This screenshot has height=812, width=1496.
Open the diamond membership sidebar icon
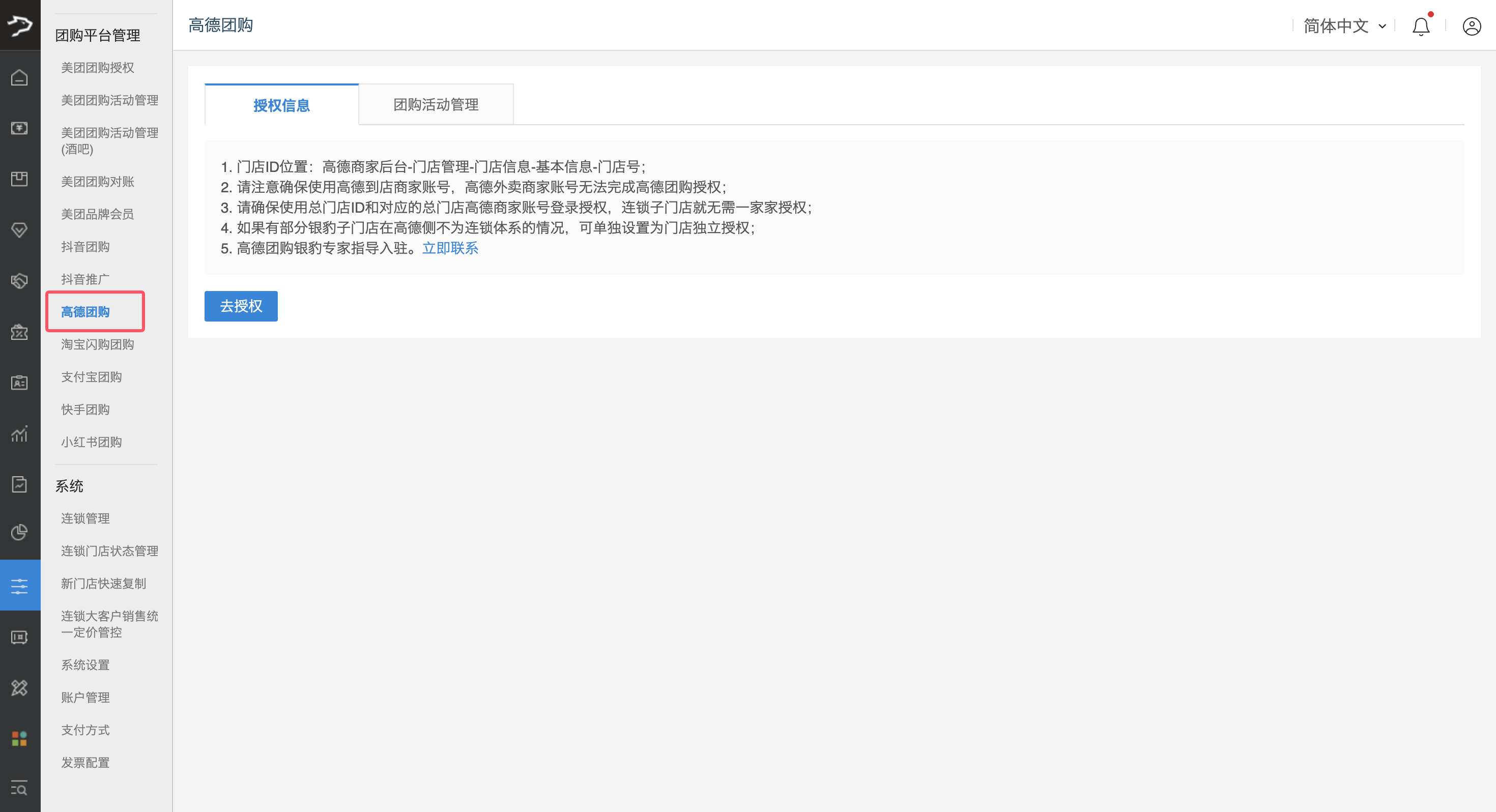[19, 230]
